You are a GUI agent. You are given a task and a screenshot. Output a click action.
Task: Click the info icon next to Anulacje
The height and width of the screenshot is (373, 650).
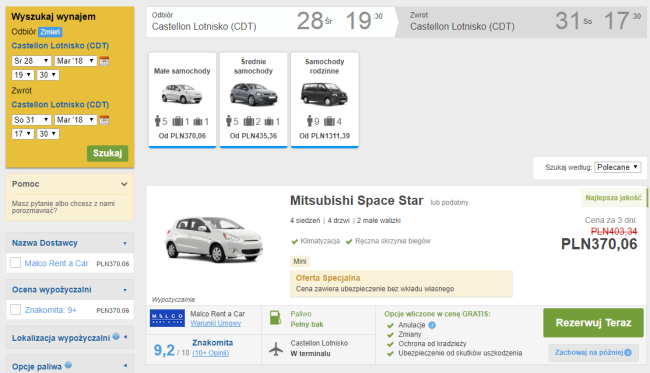[432, 325]
